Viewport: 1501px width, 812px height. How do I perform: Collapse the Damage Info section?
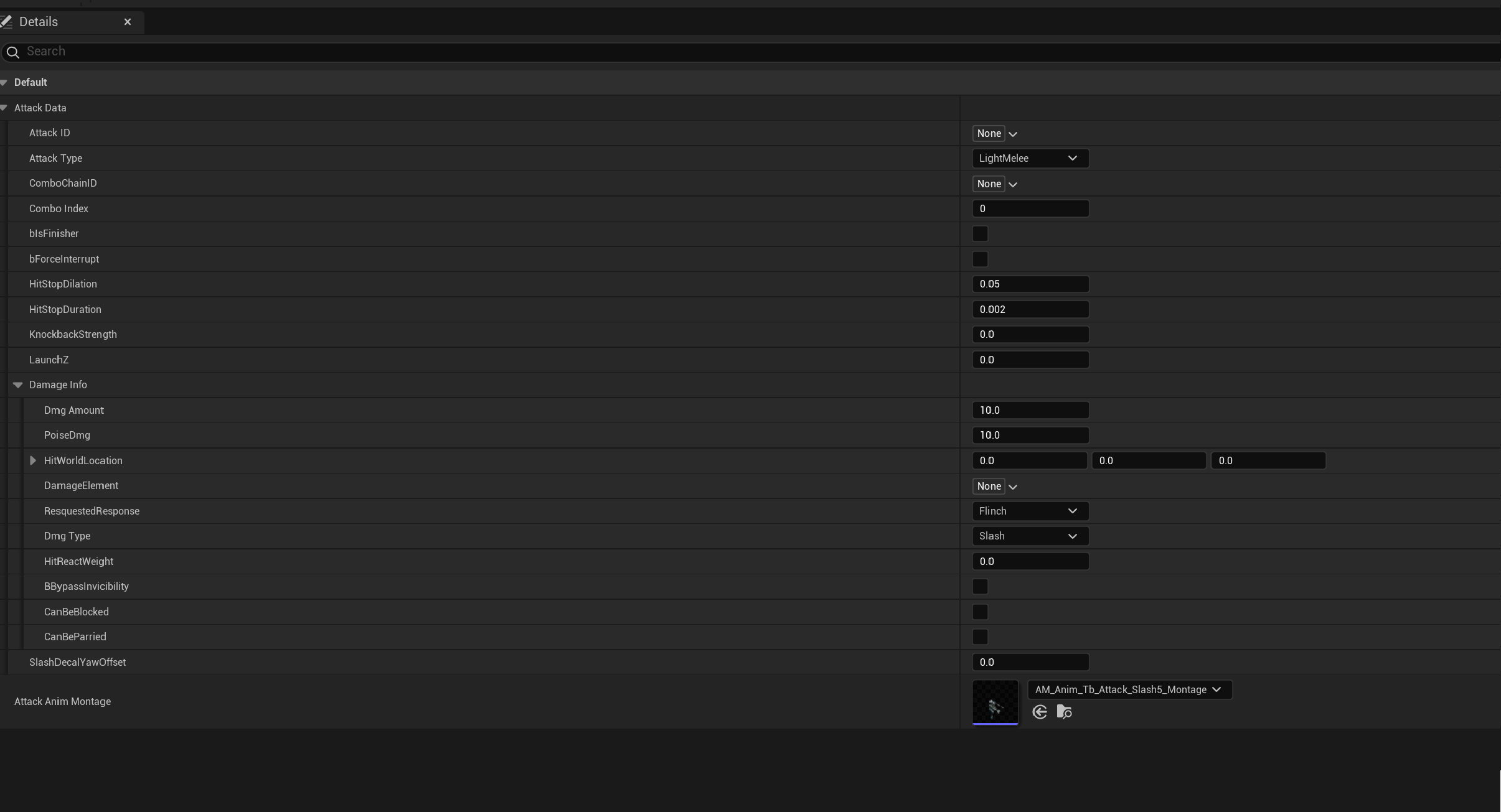(17, 385)
